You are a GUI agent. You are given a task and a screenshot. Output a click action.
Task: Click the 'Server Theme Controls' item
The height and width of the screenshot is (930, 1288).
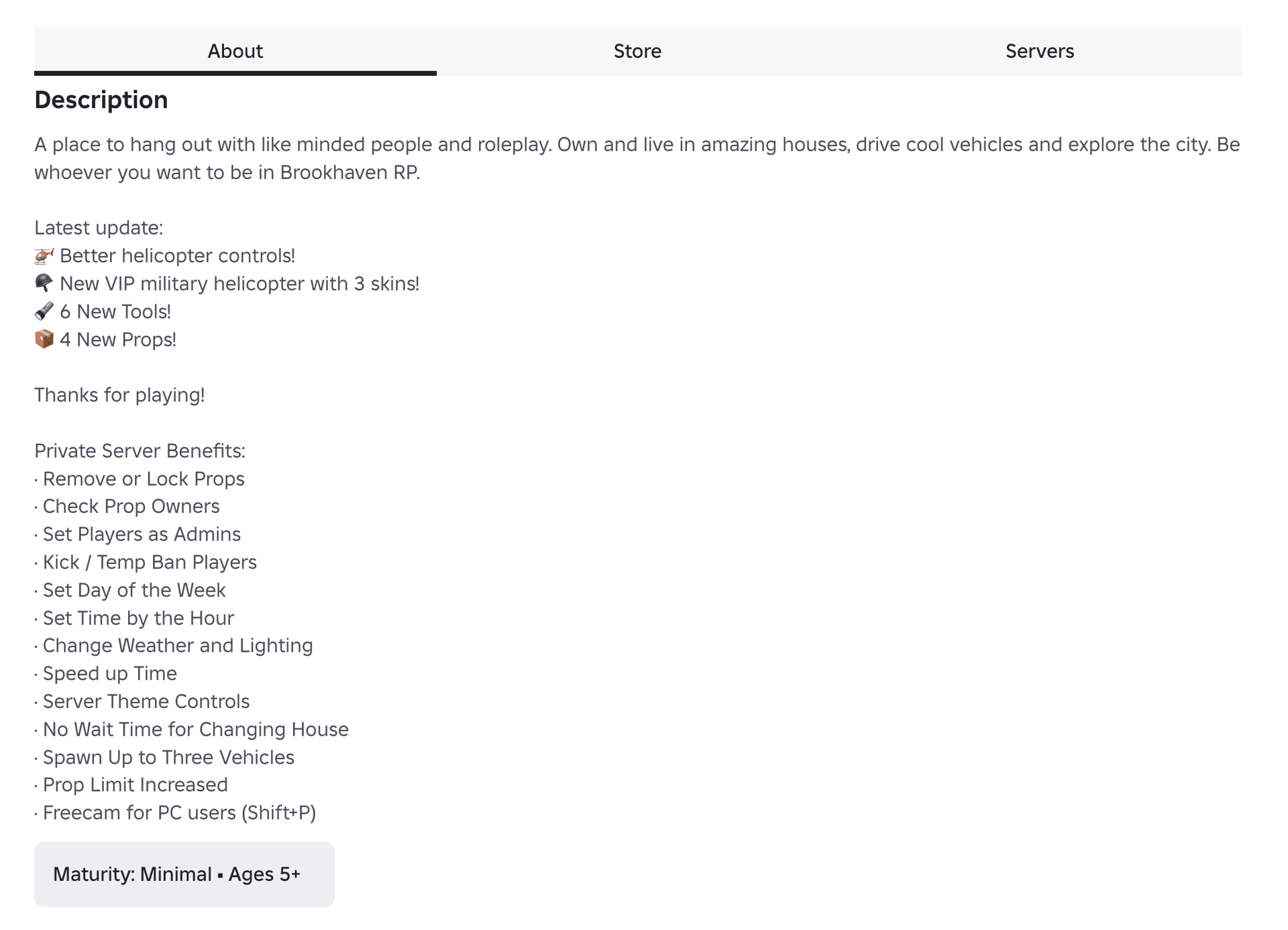tap(146, 701)
